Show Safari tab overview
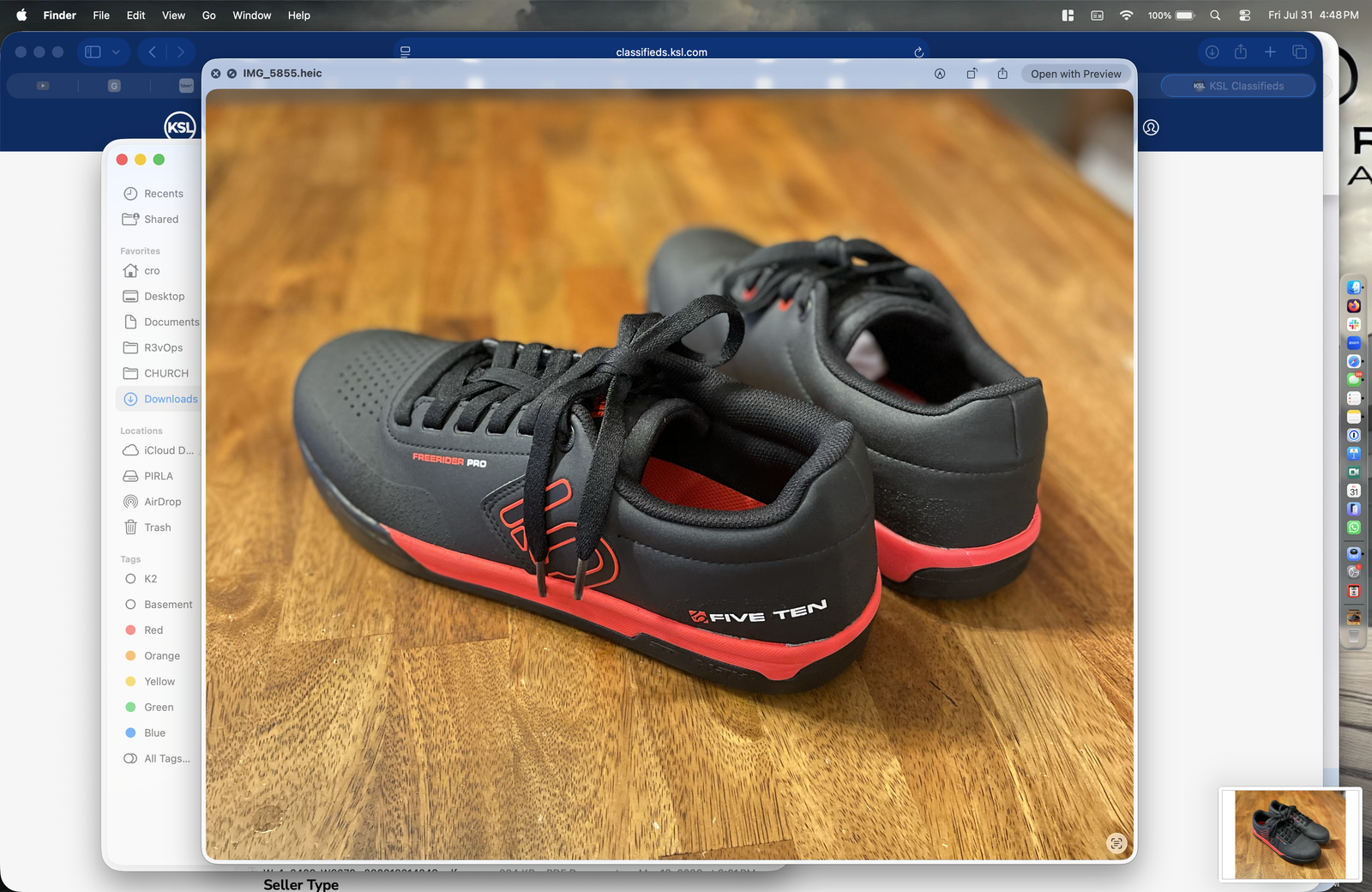The image size is (1372, 892). click(x=1299, y=52)
